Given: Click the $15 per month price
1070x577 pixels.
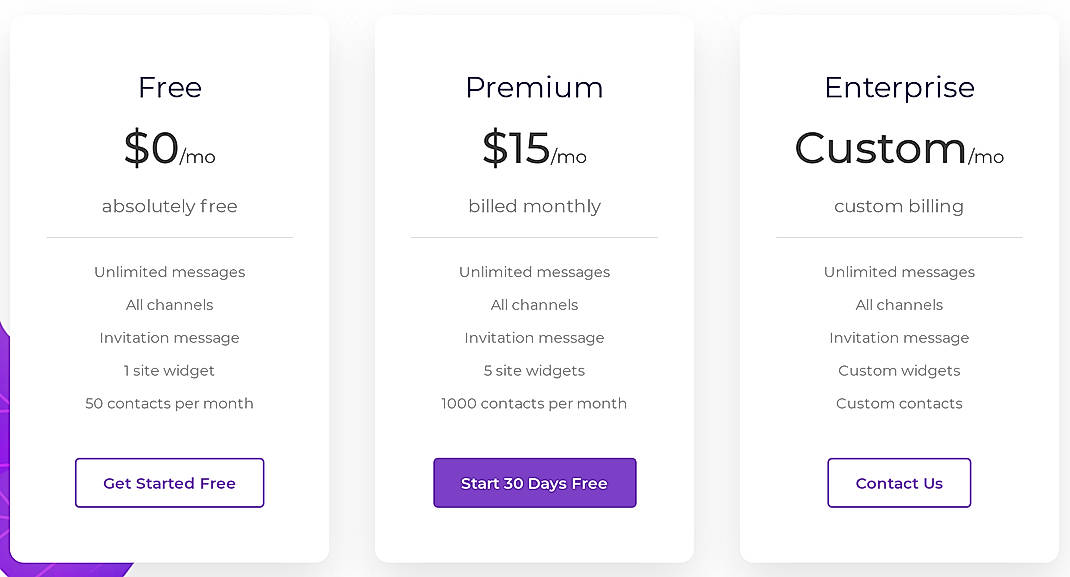Looking at the screenshot, I should 534,150.
